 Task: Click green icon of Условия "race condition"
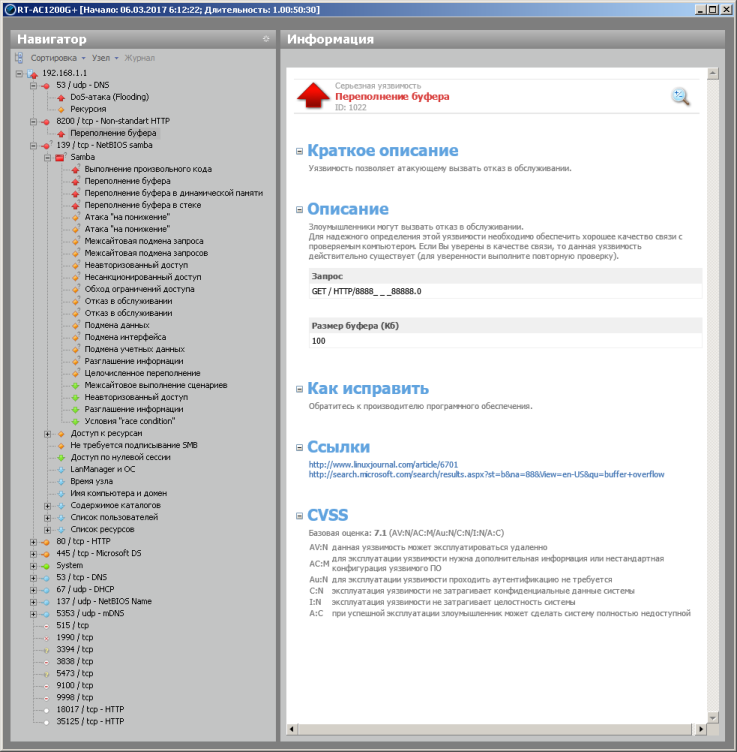coord(75,421)
